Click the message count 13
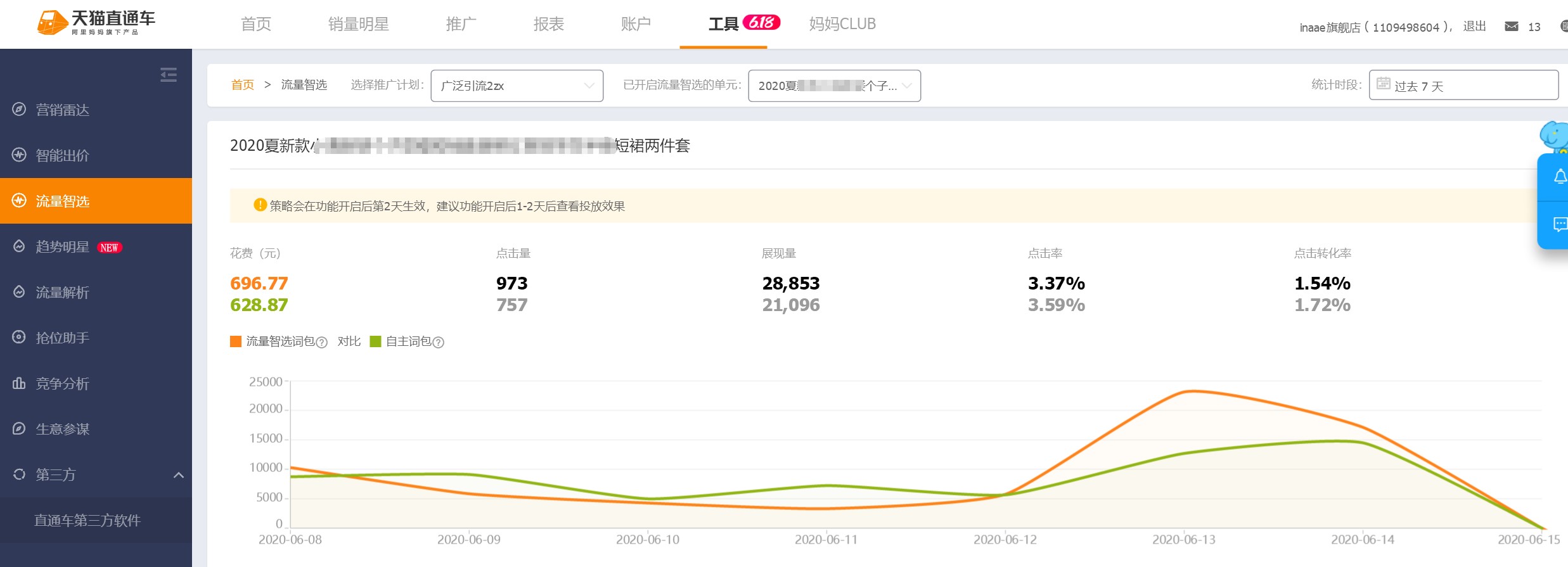Image resolution: width=1568 pixels, height=567 pixels. (1534, 27)
